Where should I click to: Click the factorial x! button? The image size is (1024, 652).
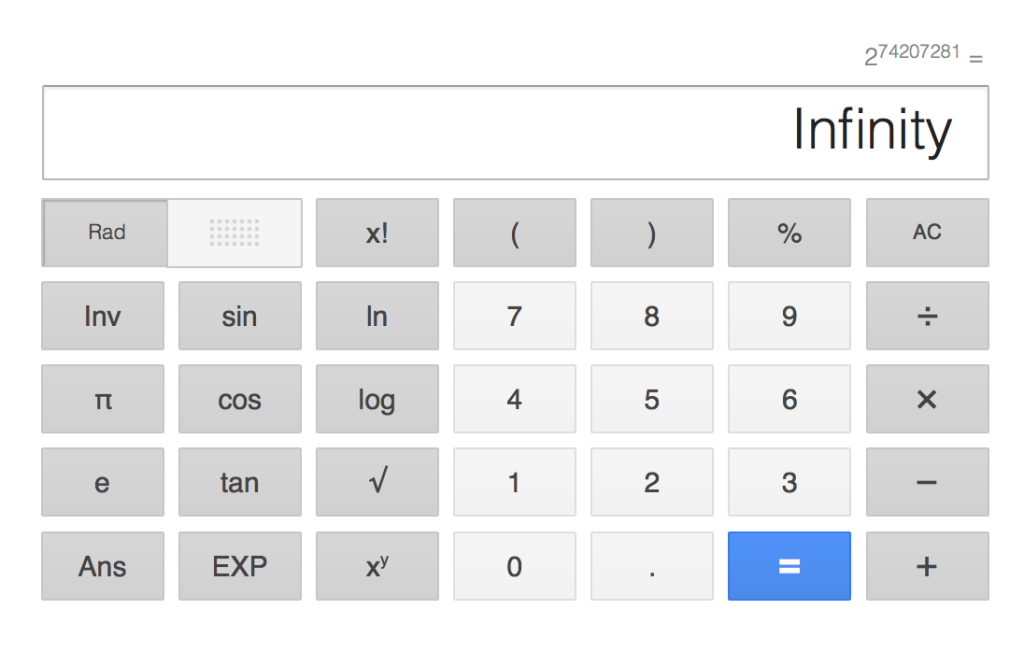(x=377, y=233)
